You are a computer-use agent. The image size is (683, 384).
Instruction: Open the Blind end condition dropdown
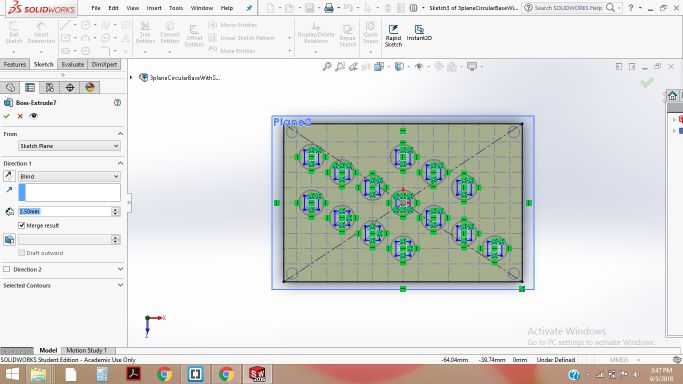point(69,176)
